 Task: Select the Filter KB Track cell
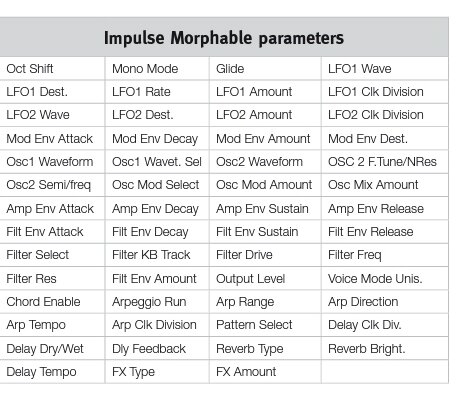[x=157, y=255]
